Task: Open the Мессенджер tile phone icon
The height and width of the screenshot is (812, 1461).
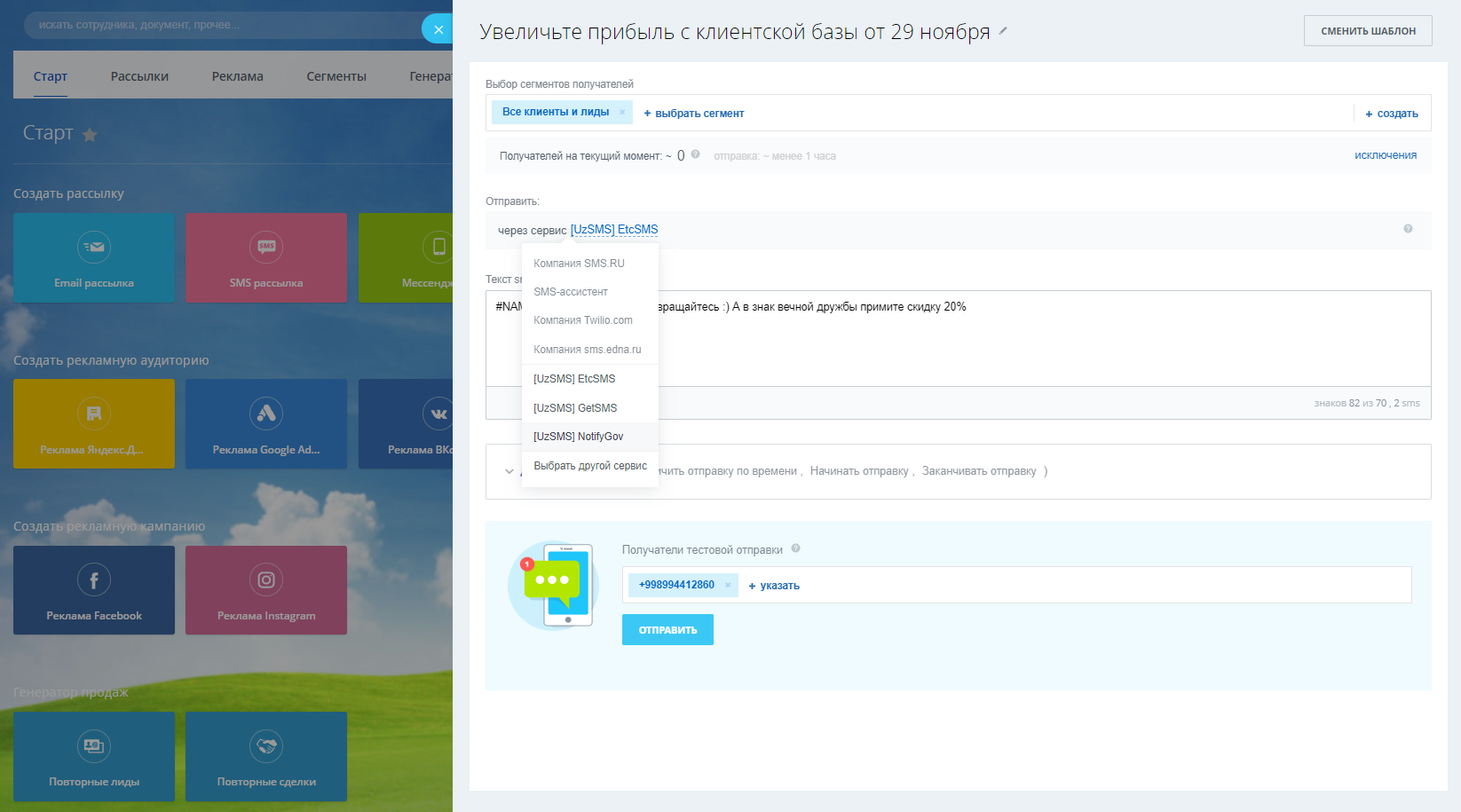Action: point(438,247)
